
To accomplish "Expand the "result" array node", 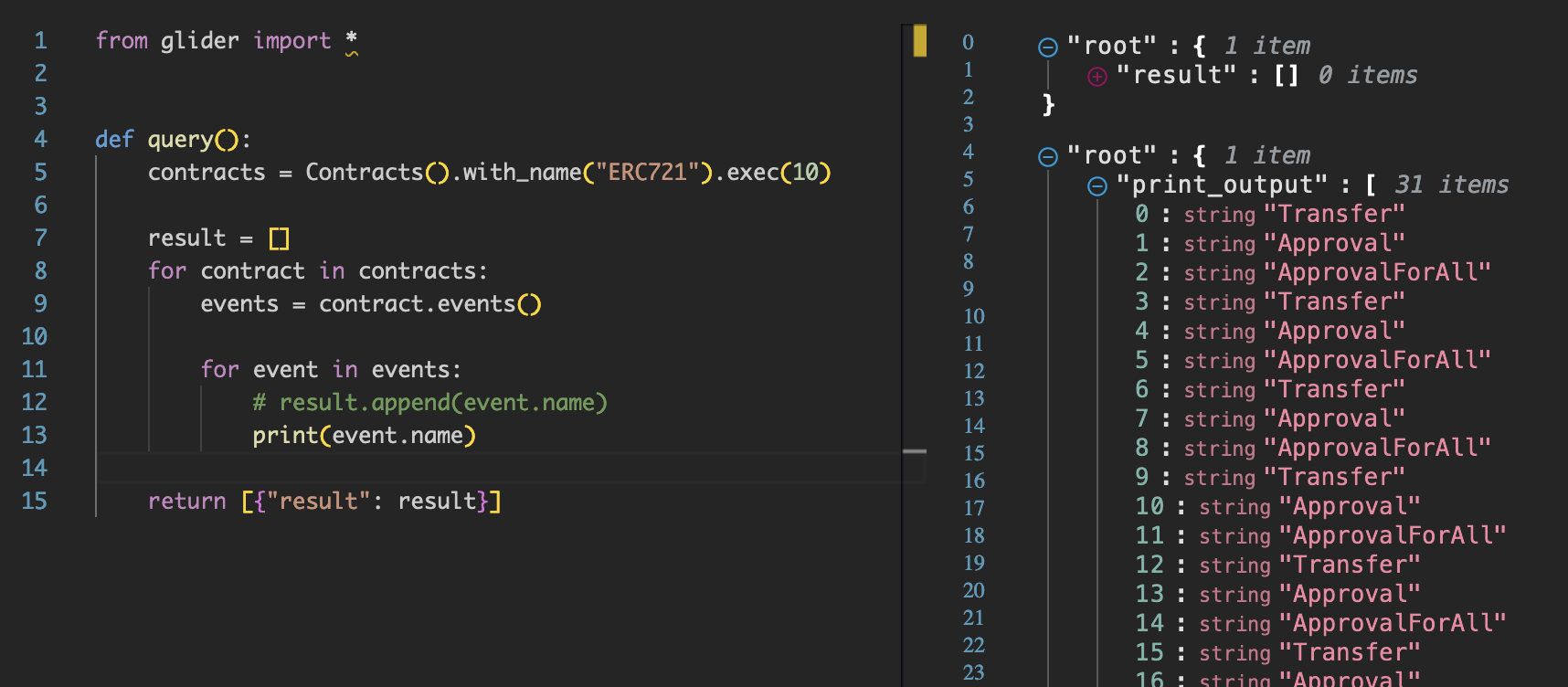I will pyautogui.click(x=1097, y=77).
